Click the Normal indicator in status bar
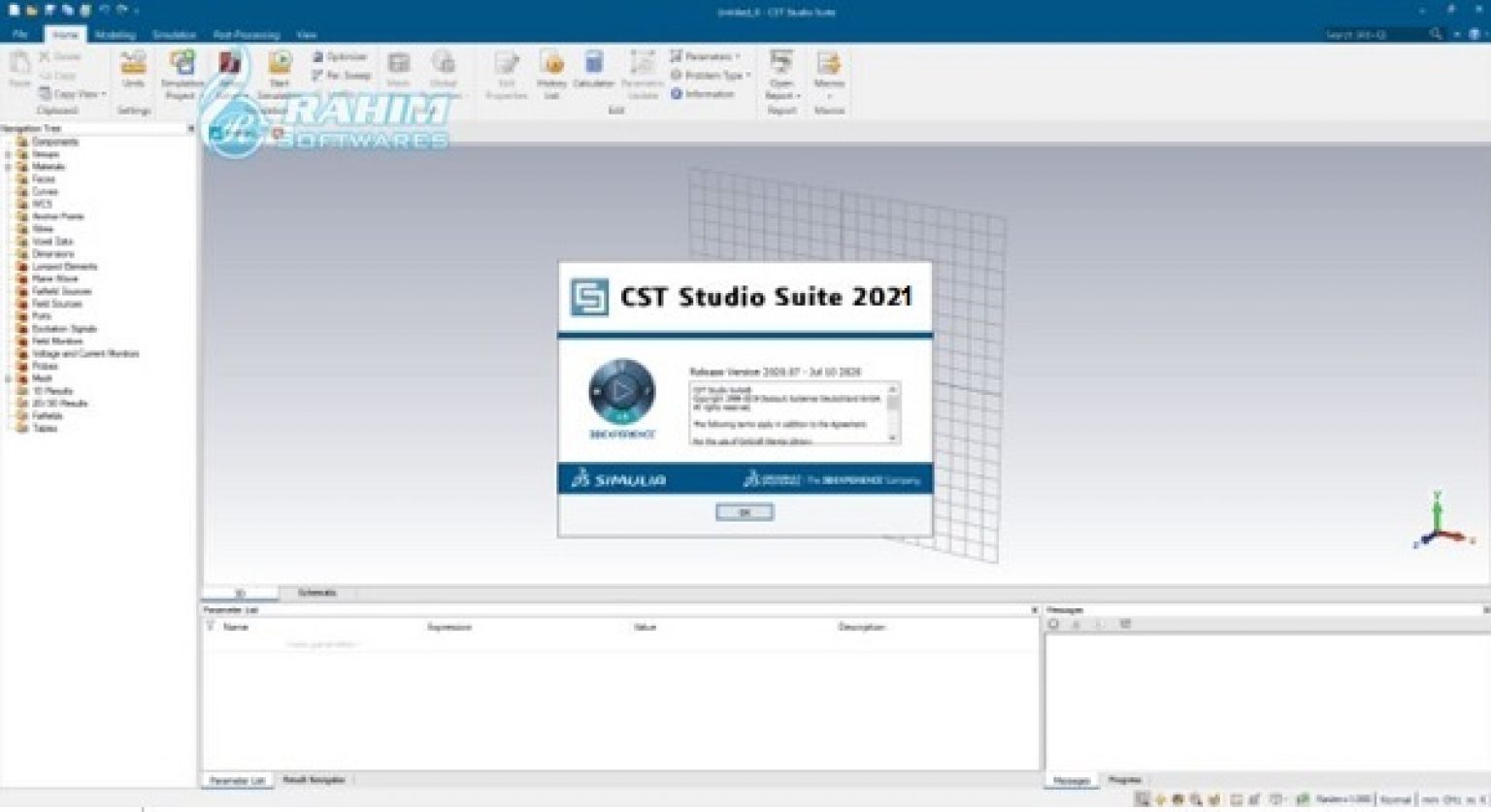Image resolution: width=1491 pixels, height=812 pixels. point(1396,800)
